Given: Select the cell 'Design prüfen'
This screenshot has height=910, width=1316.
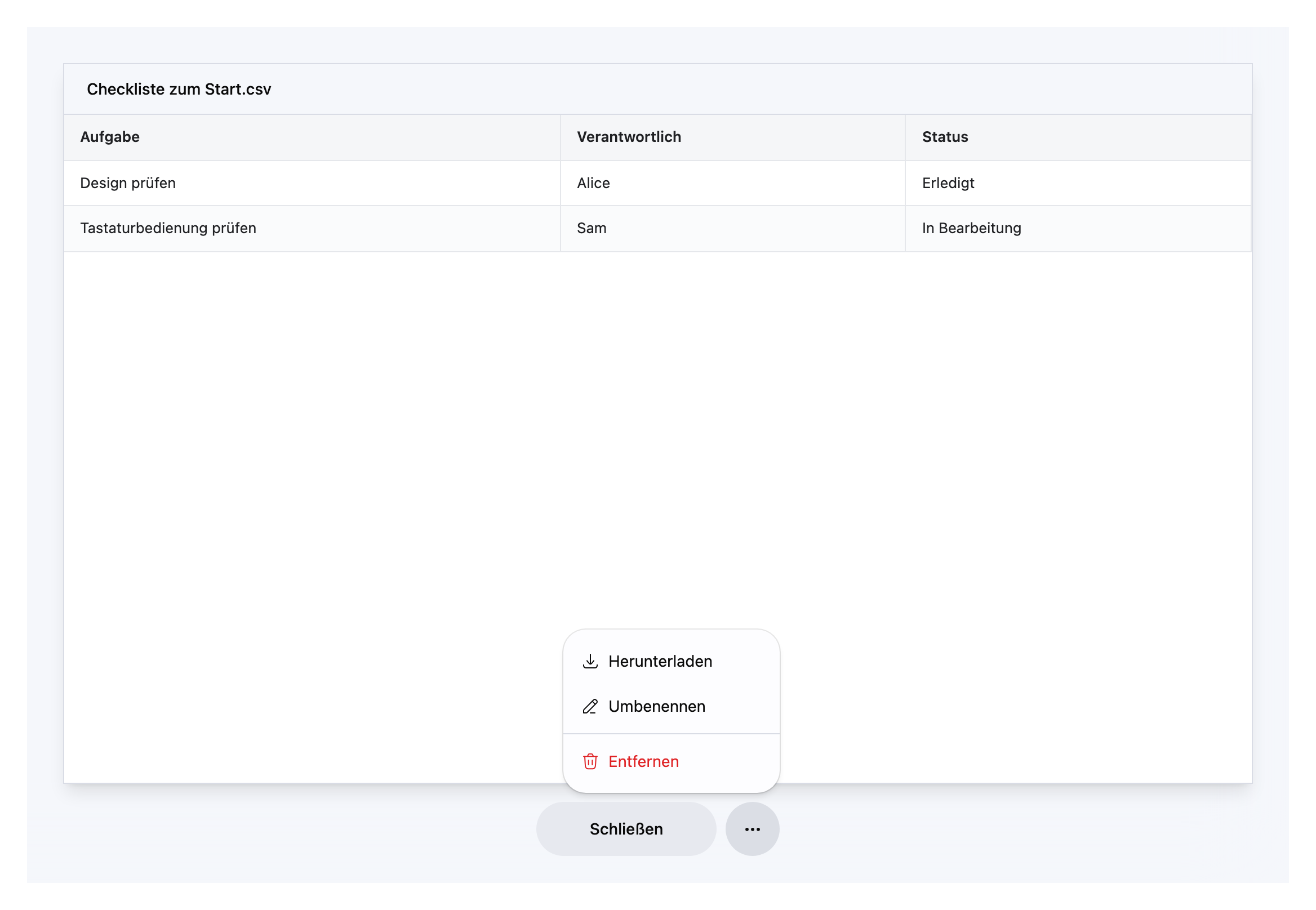Looking at the screenshot, I should point(312,183).
